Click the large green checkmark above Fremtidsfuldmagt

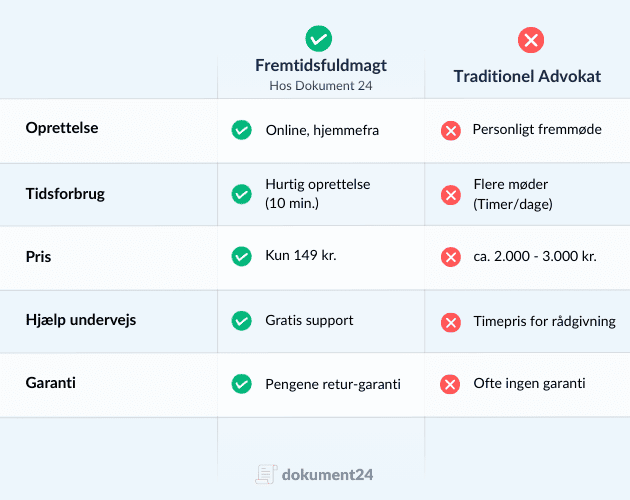319,40
